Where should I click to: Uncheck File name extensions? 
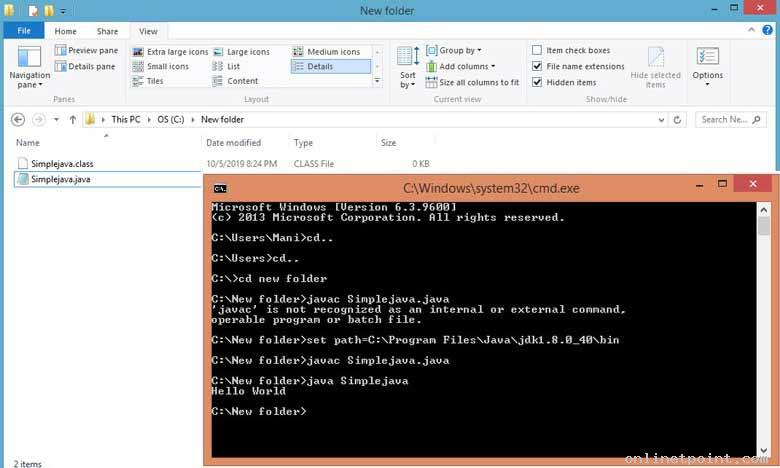coord(538,66)
